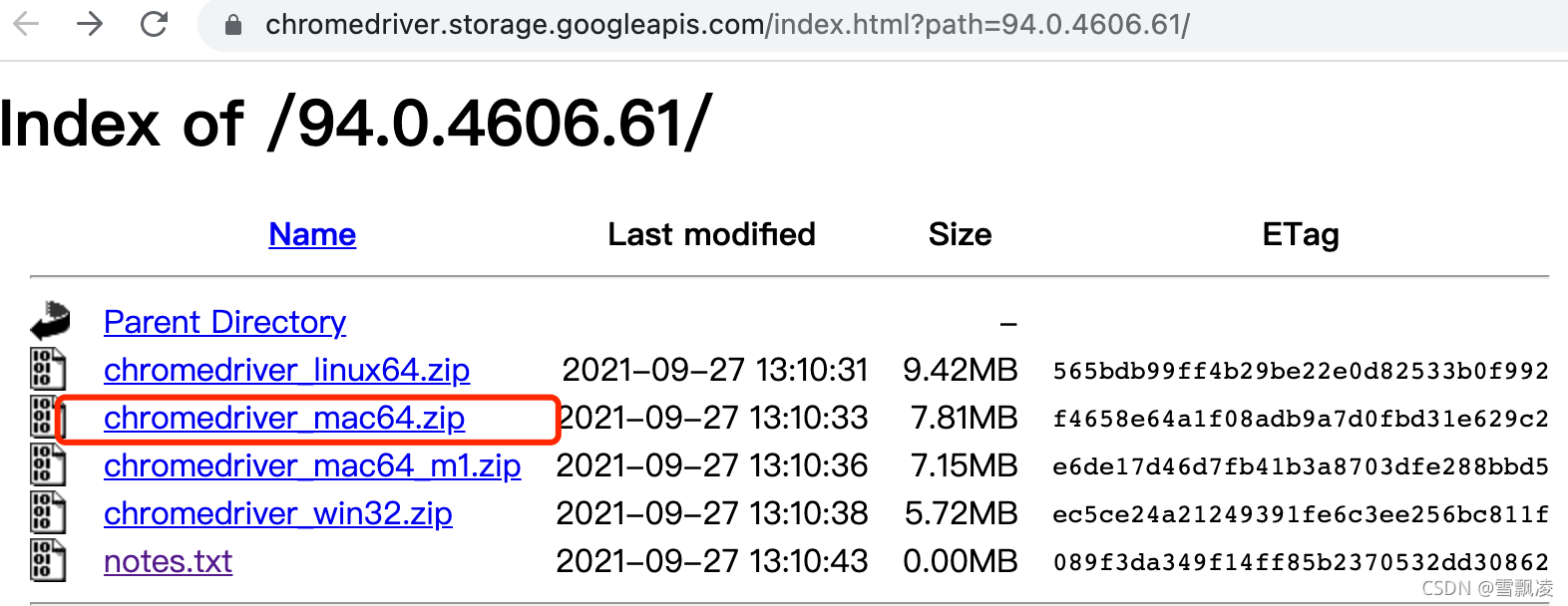The image size is (1568, 606).
Task: Download chromedriver_win32.zip
Action: [x=277, y=513]
